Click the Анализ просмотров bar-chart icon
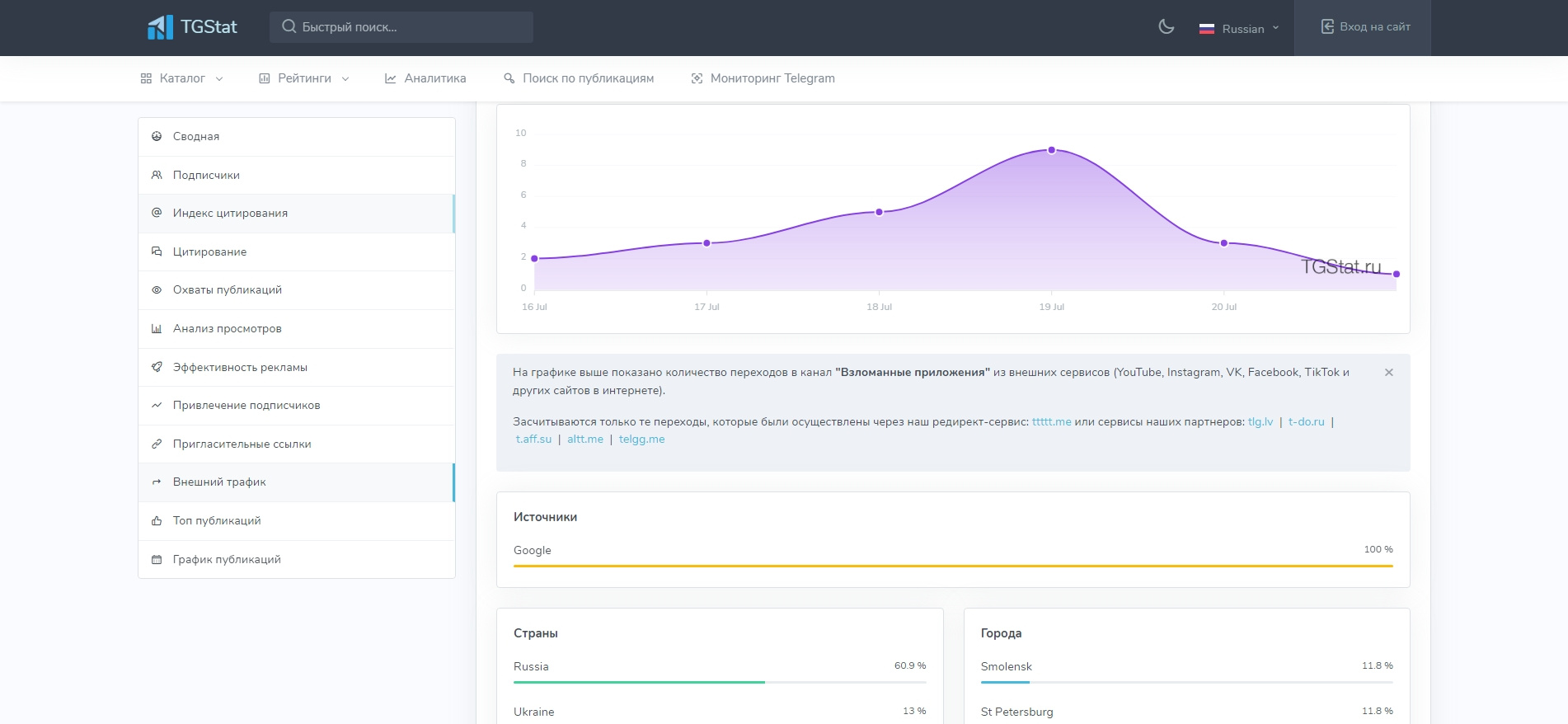This screenshot has width=1568, height=724. (157, 328)
